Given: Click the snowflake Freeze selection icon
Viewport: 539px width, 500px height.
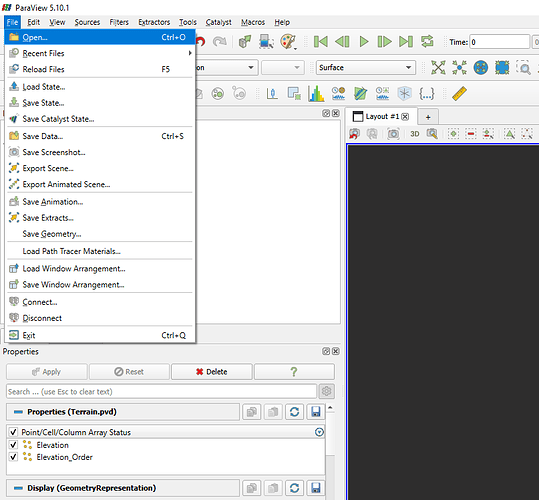Looking at the screenshot, I should tap(404, 93).
